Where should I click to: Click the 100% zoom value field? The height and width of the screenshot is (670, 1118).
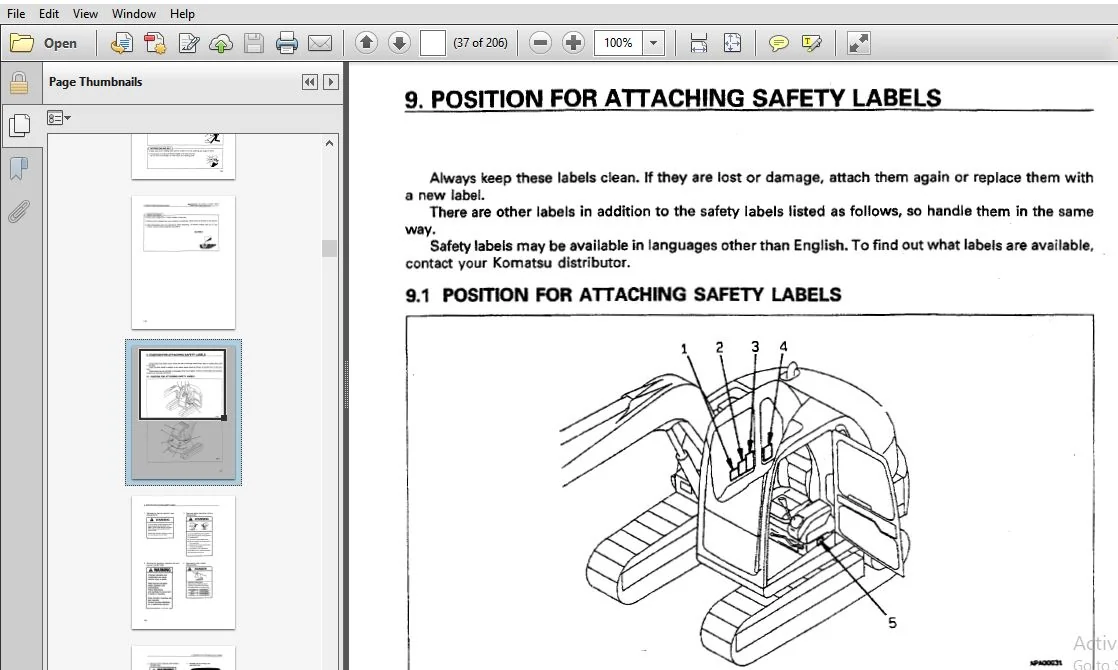pos(617,43)
